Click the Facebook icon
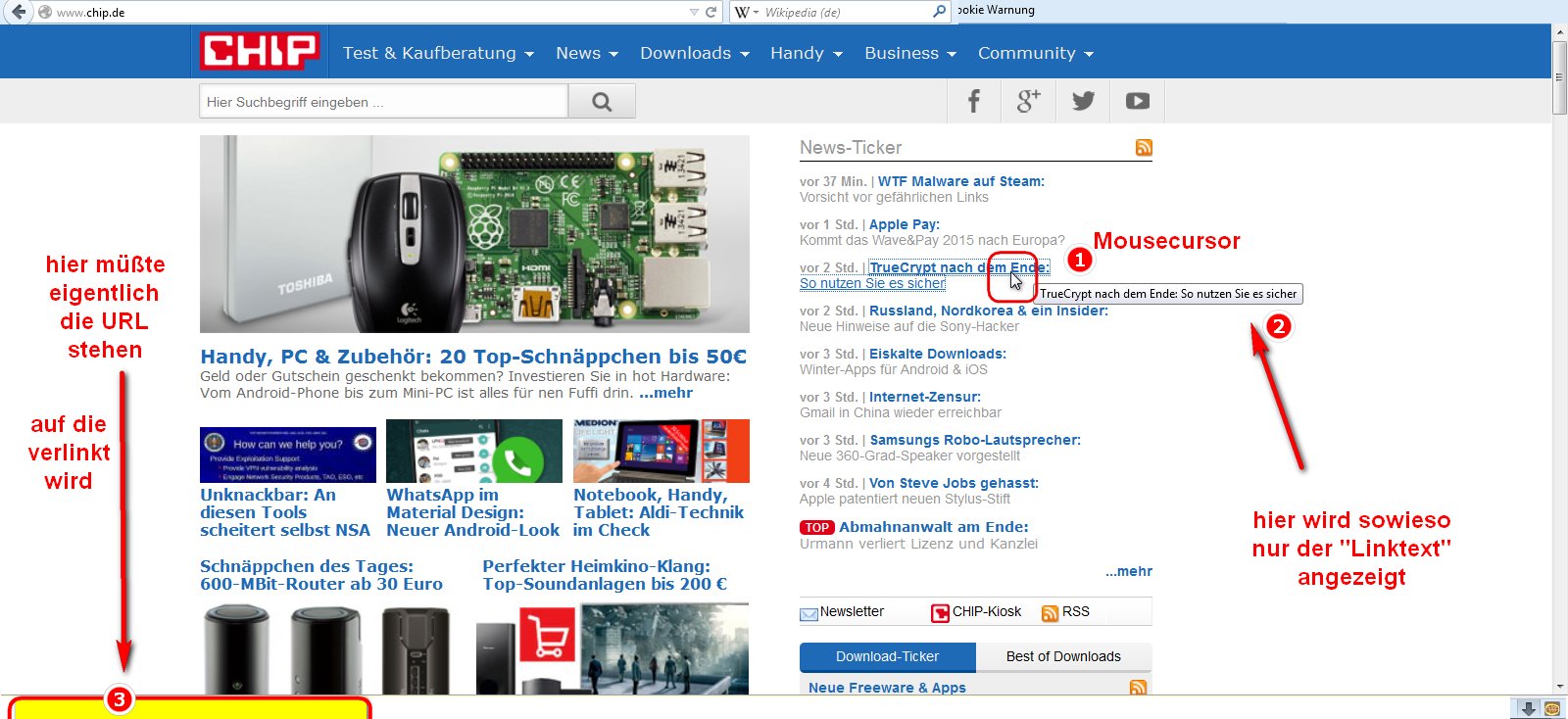Viewport: 1568px width, 719px height. point(973,101)
